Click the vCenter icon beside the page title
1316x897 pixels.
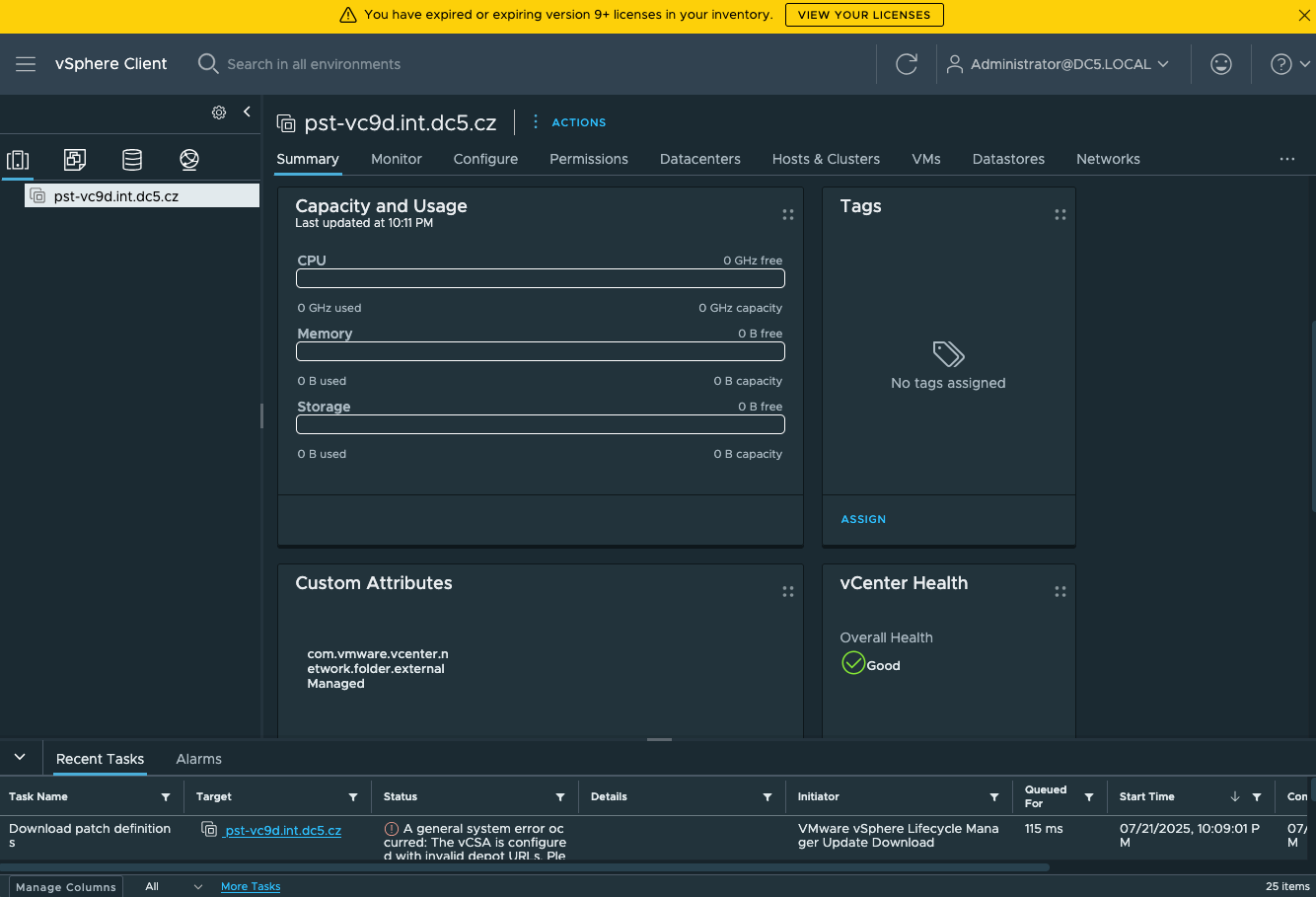click(x=286, y=123)
